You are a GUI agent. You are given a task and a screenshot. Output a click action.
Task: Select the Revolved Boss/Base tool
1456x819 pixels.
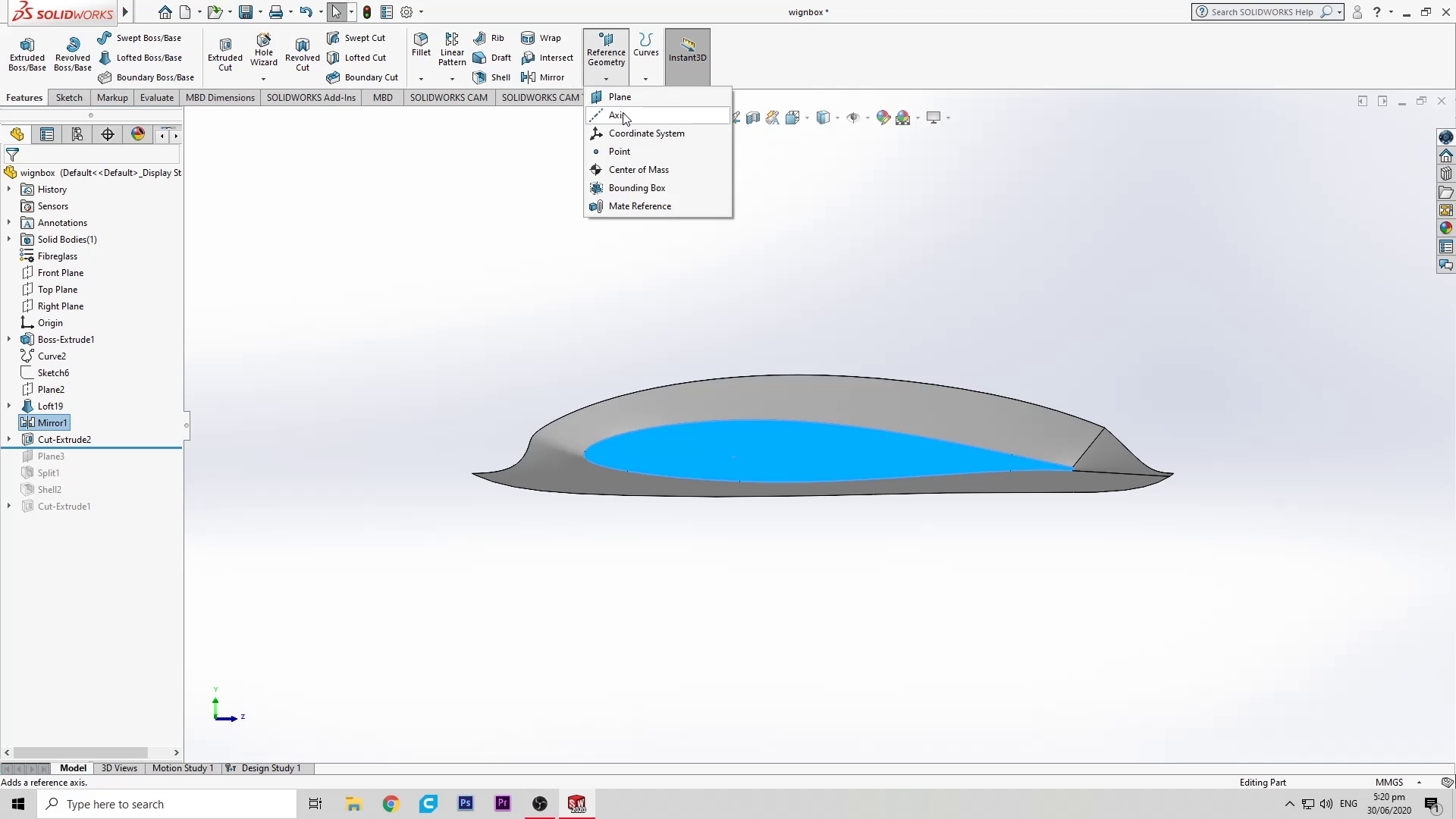[x=73, y=54]
